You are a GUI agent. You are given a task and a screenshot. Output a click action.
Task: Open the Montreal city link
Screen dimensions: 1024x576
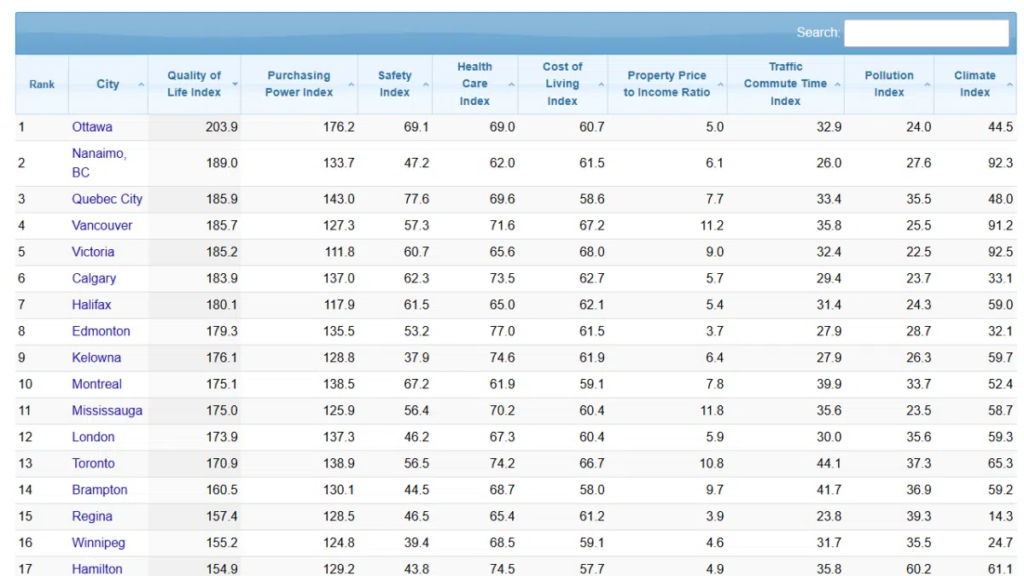(97, 384)
